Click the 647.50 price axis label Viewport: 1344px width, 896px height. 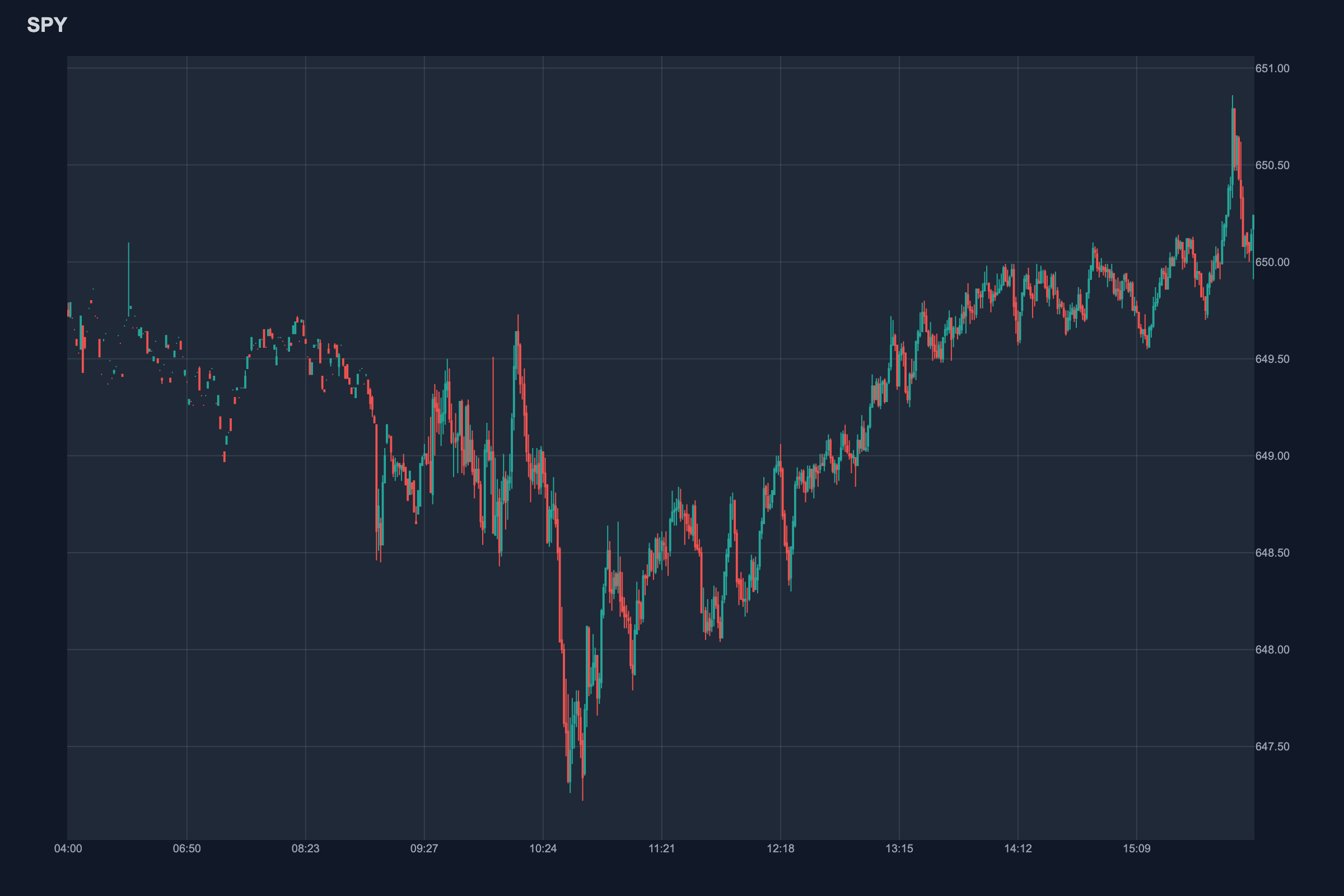[x=1272, y=746]
